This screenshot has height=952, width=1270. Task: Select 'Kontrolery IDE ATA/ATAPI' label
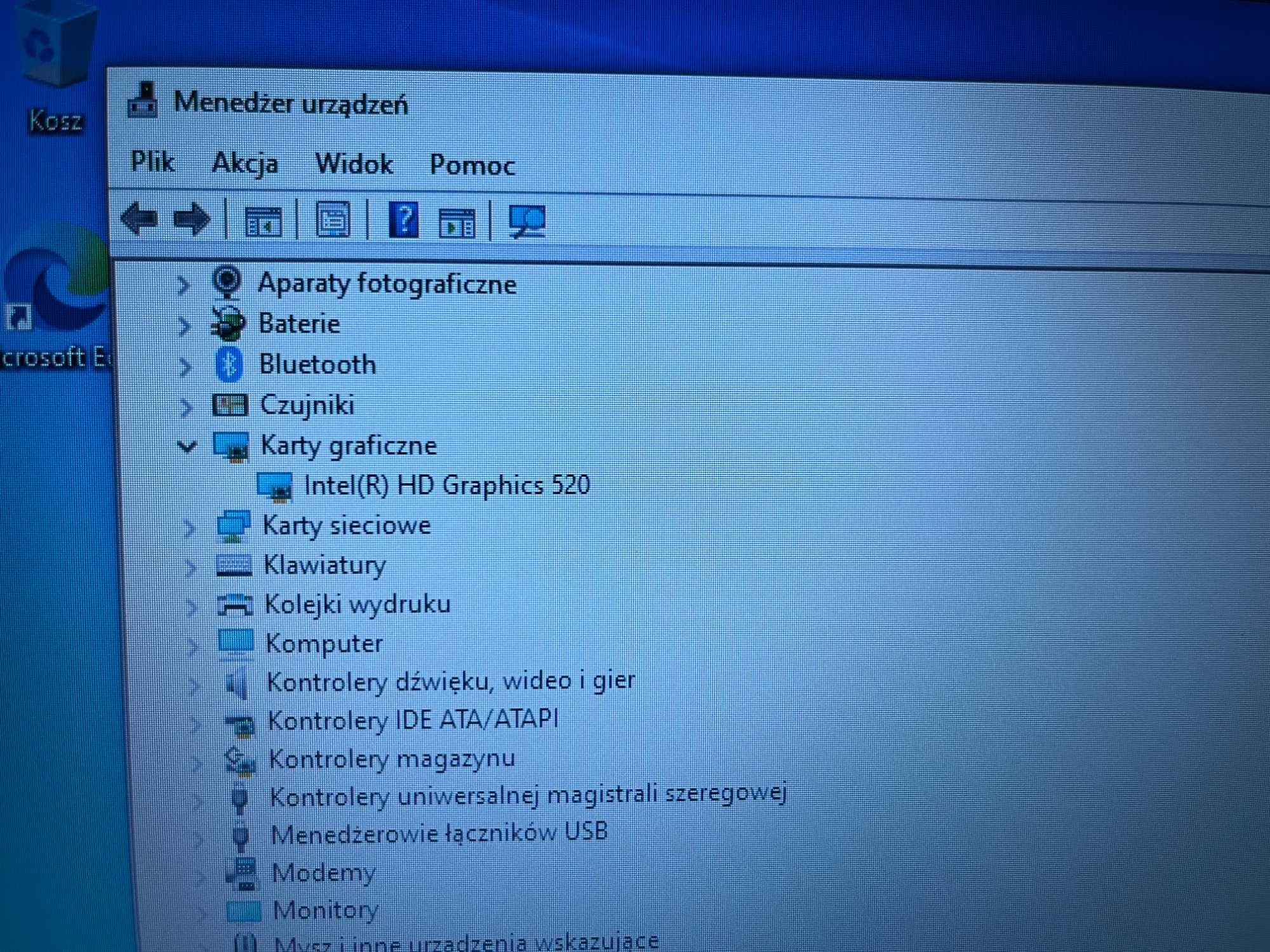click(x=413, y=720)
